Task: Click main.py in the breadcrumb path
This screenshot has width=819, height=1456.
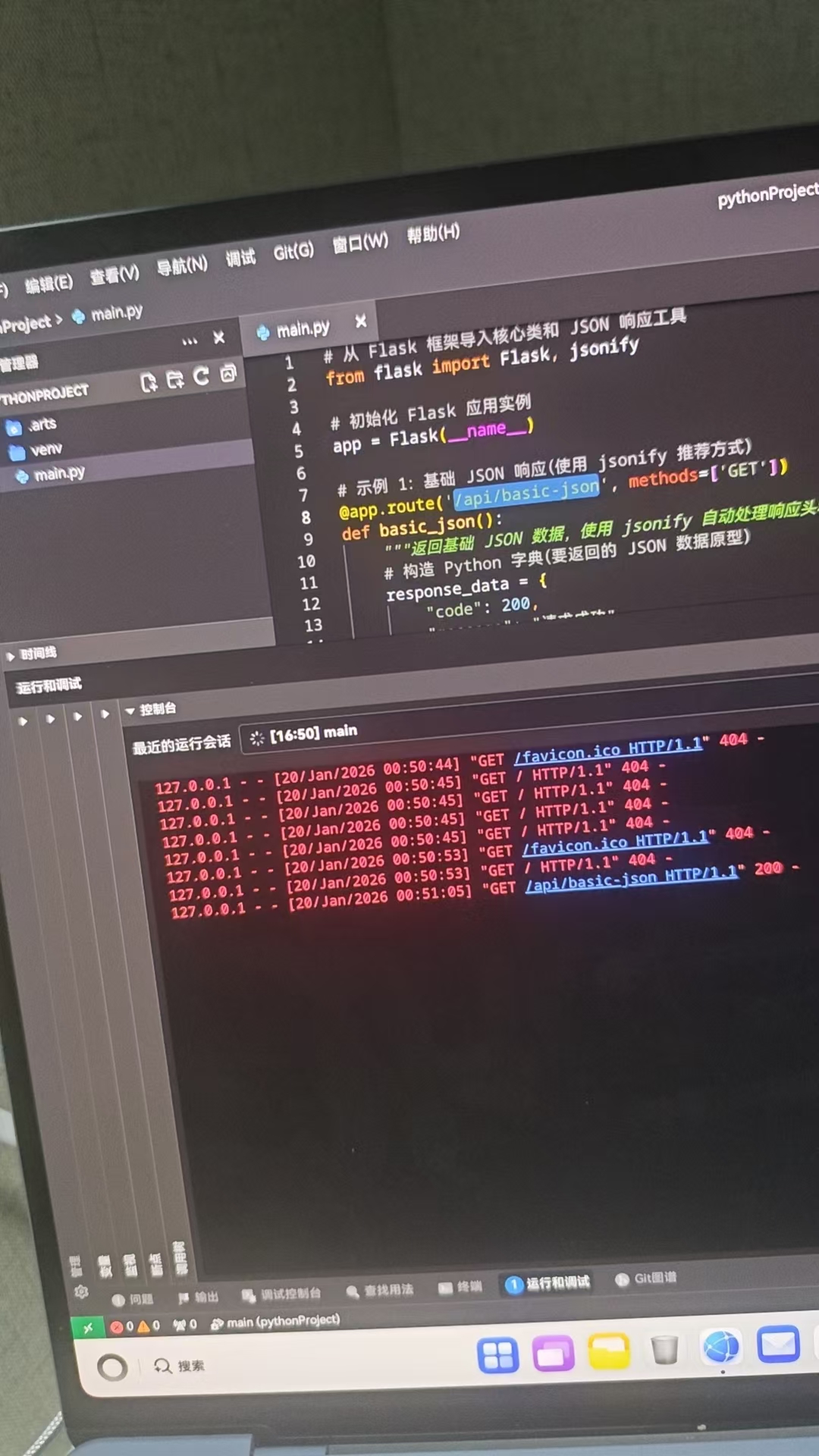Action: click(x=107, y=314)
